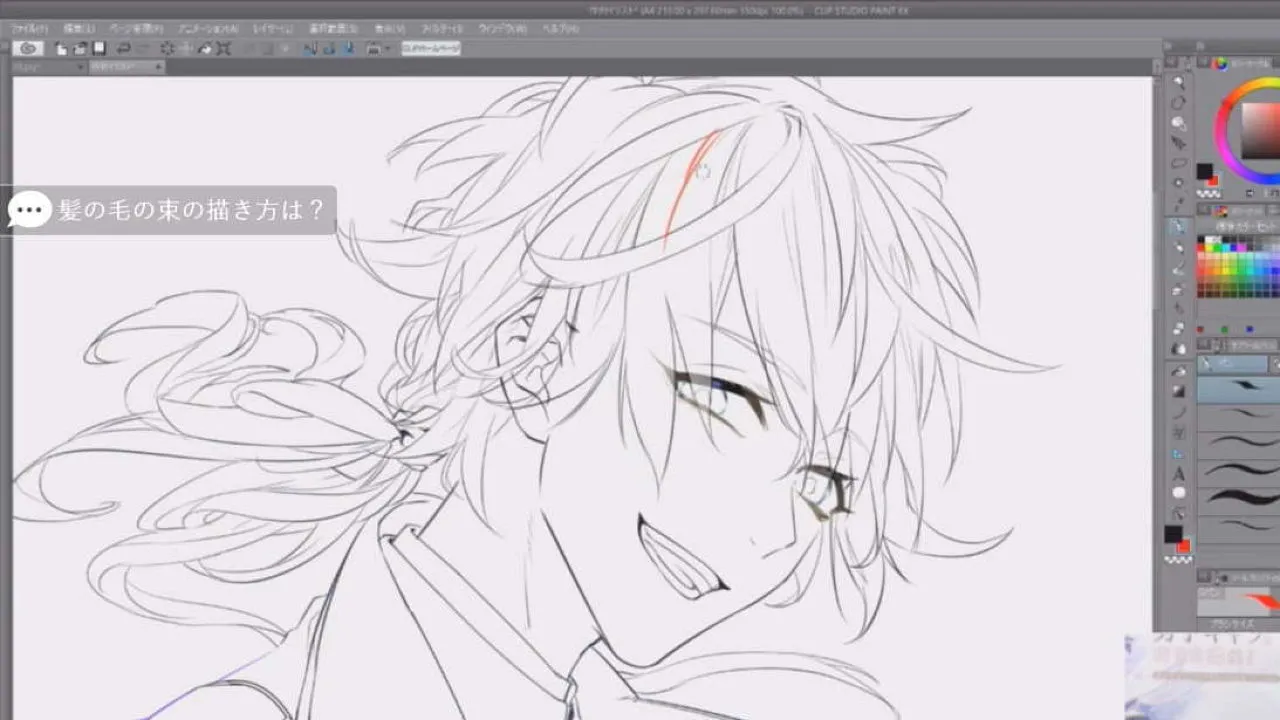The width and height of the screenshot is (1280, 720).
Task: Select the Speech balloon tool in toolbox
Action: [1179, 493]
